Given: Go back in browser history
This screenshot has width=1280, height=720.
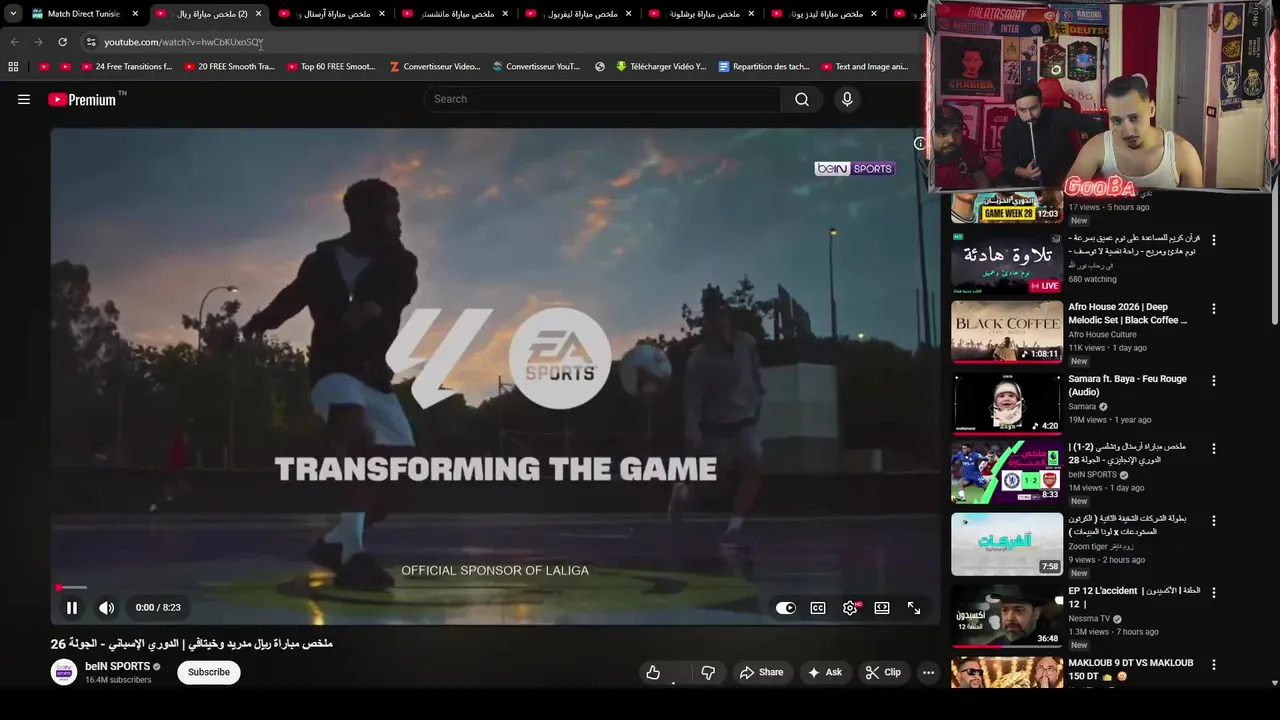Looking at the screenshot, I should [14, 42].
